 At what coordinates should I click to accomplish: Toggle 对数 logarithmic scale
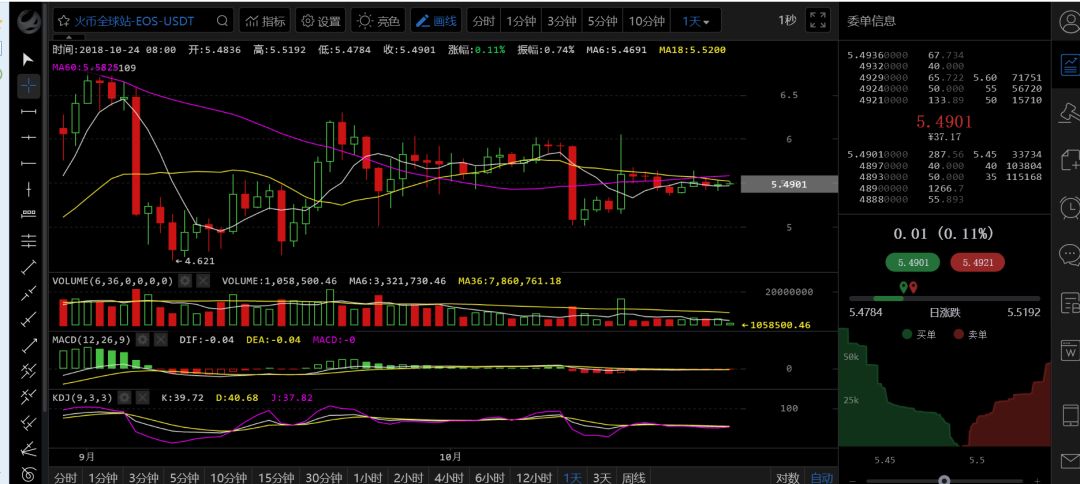[787, 478]
